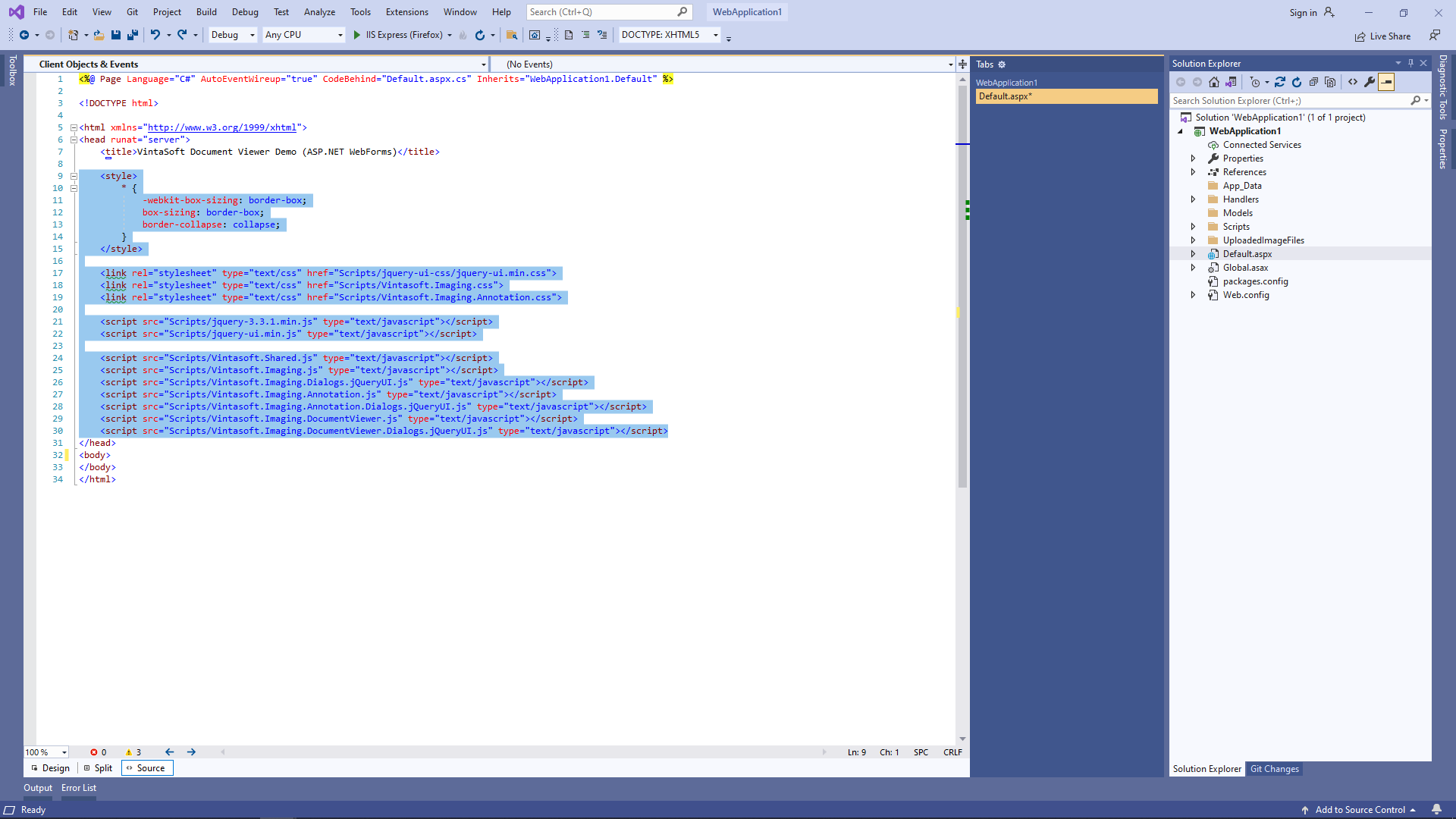Refresh the Solution Explorer
The image size is (1456, 819).
tap(1297, 82)
